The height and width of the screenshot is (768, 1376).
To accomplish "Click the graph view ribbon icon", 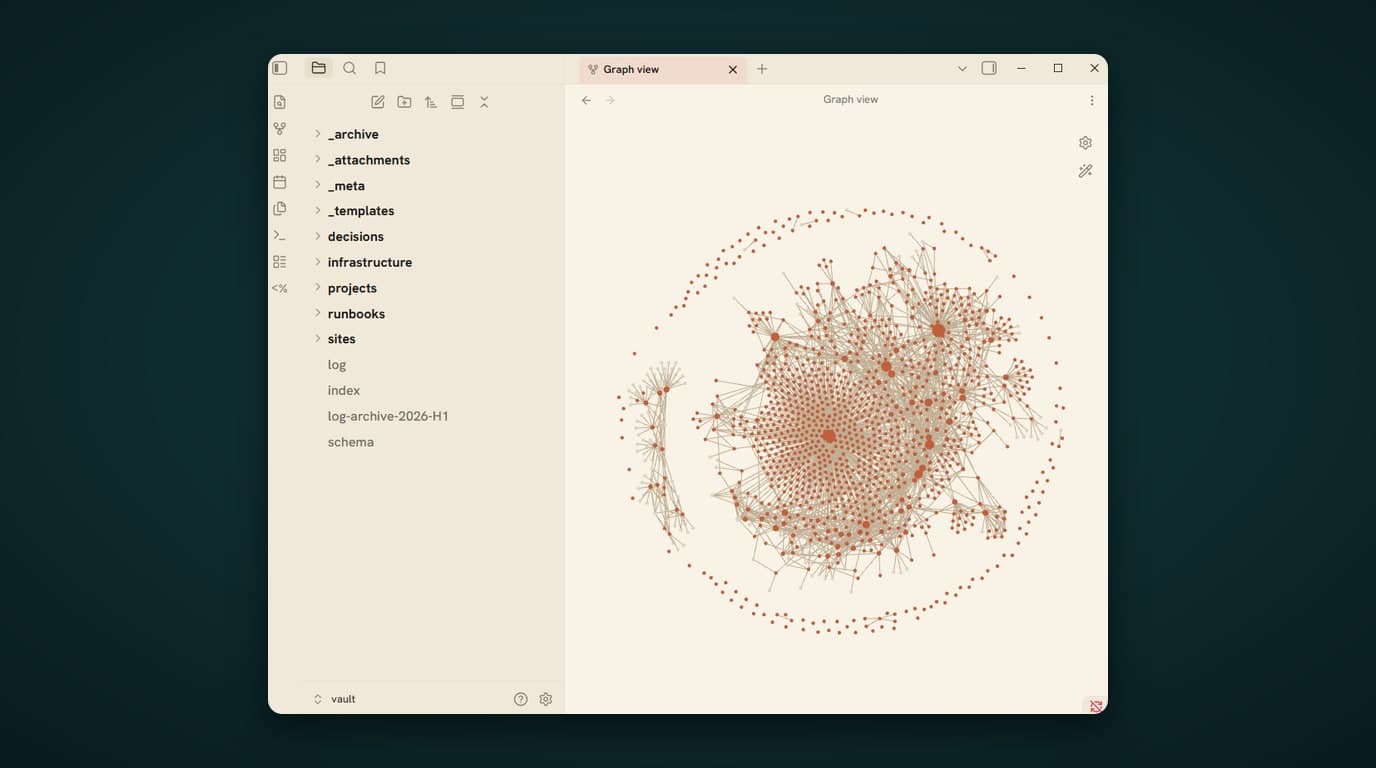I will tap(280, 129).
